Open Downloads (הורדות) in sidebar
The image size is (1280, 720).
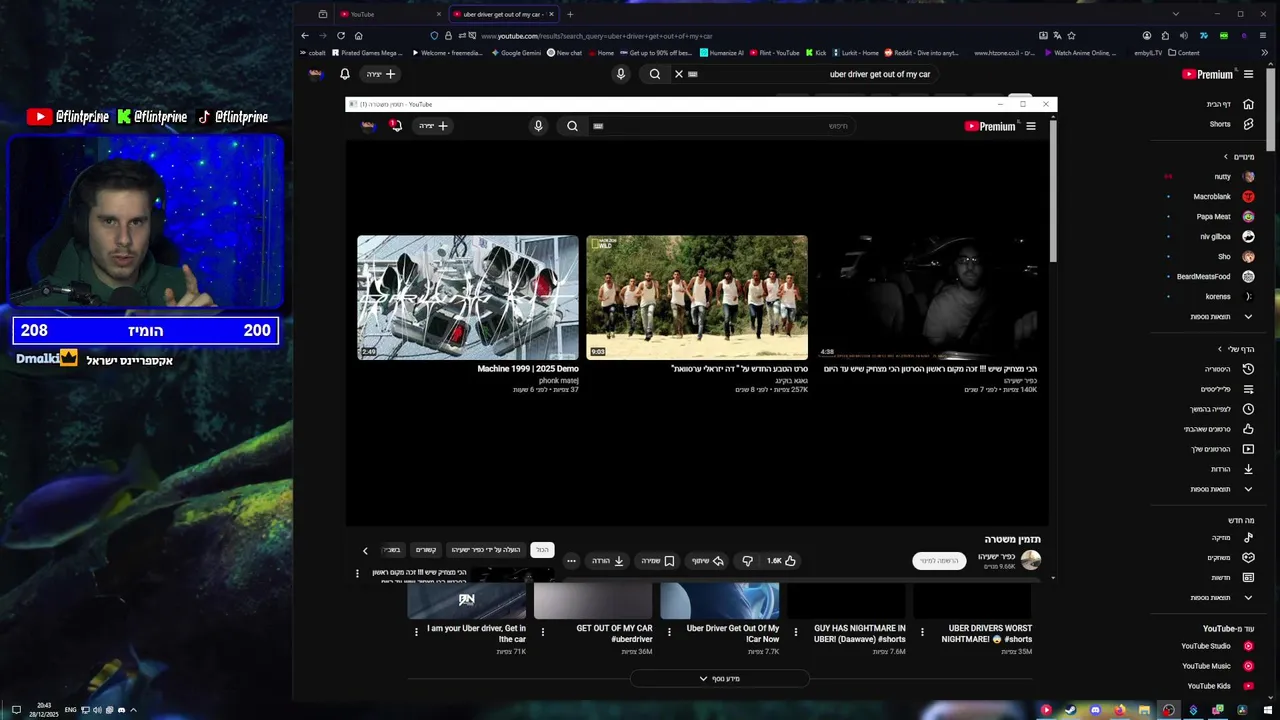[1232, 469]
